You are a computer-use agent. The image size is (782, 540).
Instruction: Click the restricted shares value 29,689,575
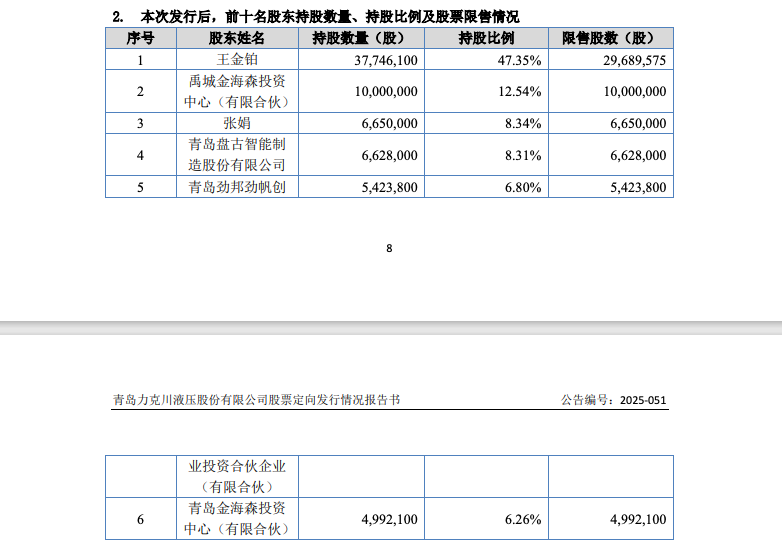(628, 60)
